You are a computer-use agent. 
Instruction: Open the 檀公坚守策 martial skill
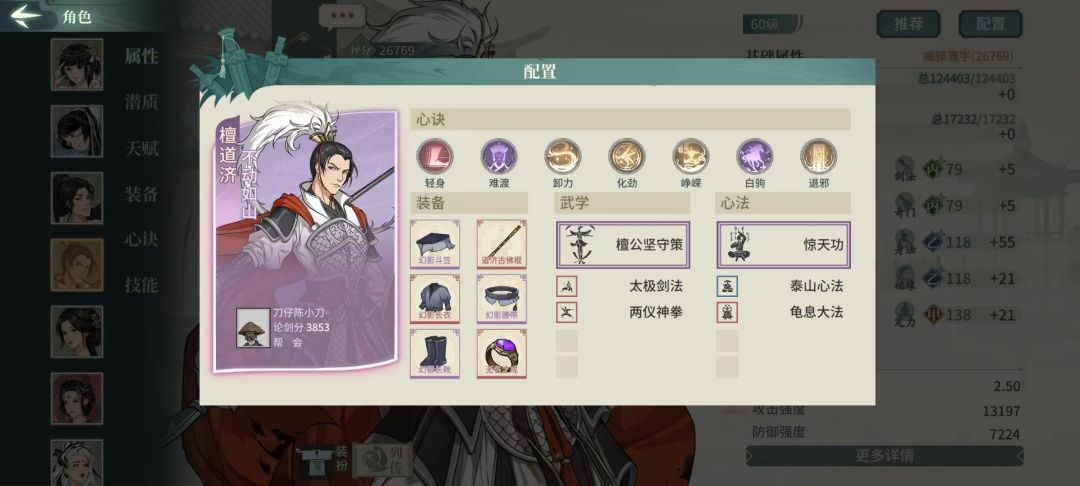[x=623, y=244]
